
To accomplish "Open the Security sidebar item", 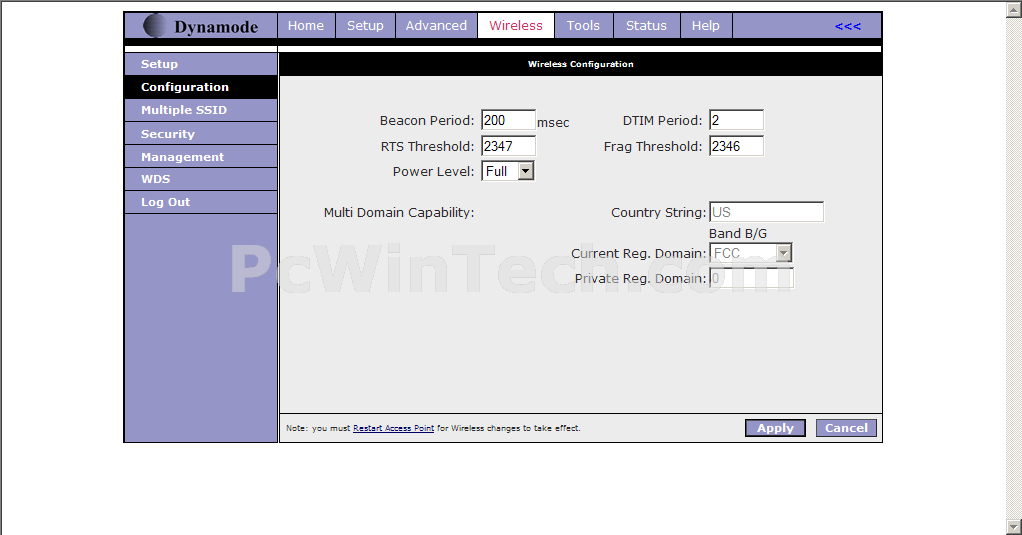I will [201, 134].
